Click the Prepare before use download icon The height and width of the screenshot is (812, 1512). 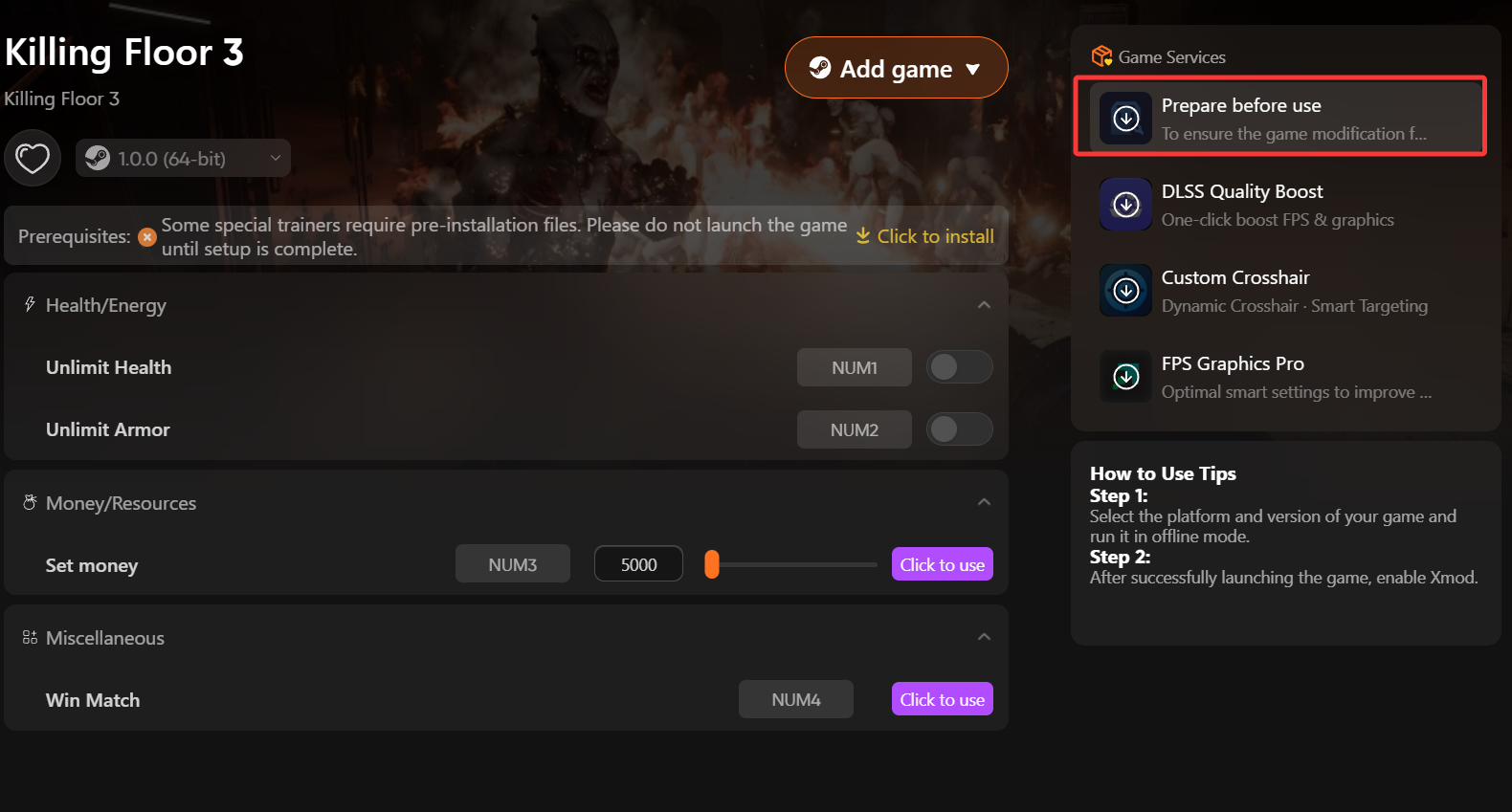click(1125, 119)
